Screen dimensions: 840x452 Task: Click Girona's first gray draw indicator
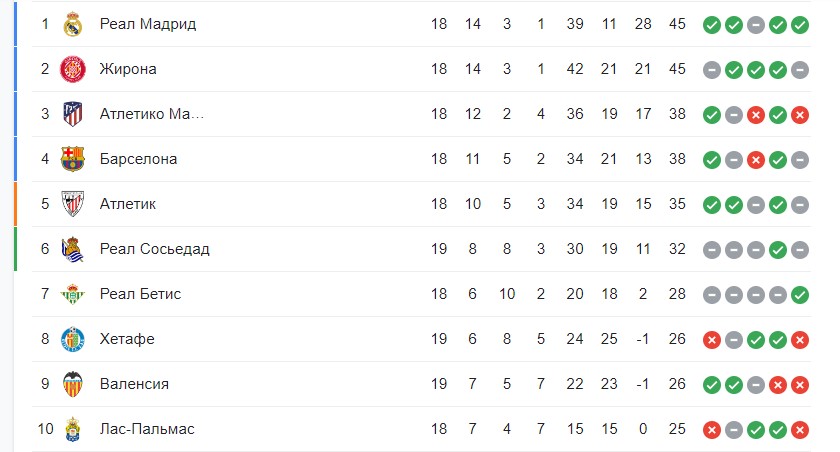click(x=712, y=70)
